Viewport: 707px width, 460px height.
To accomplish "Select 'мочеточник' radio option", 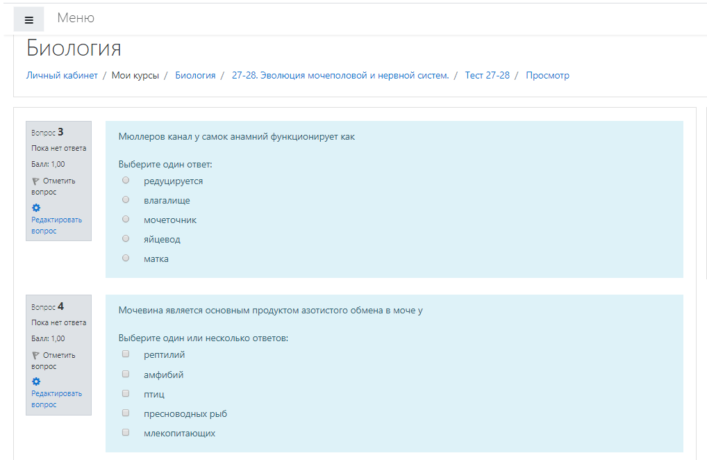I will 126,219.
